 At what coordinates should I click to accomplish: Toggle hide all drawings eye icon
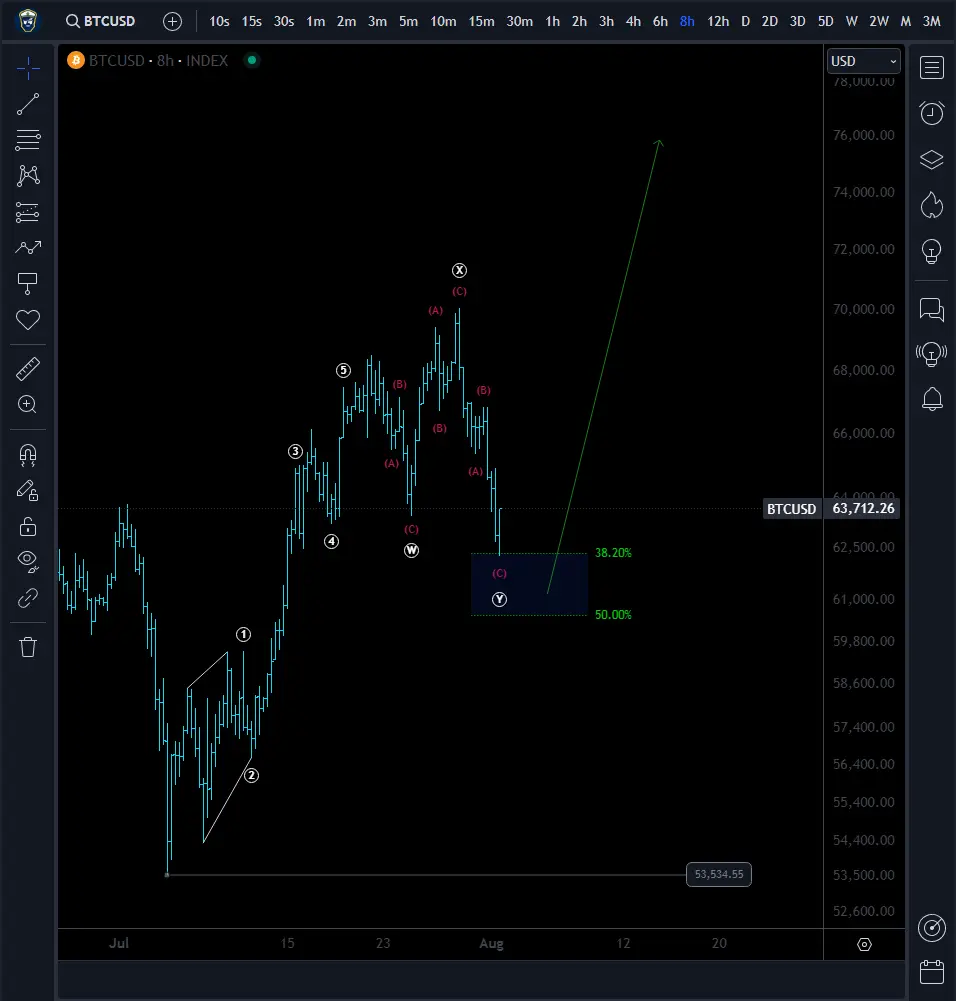coord(28,561)
